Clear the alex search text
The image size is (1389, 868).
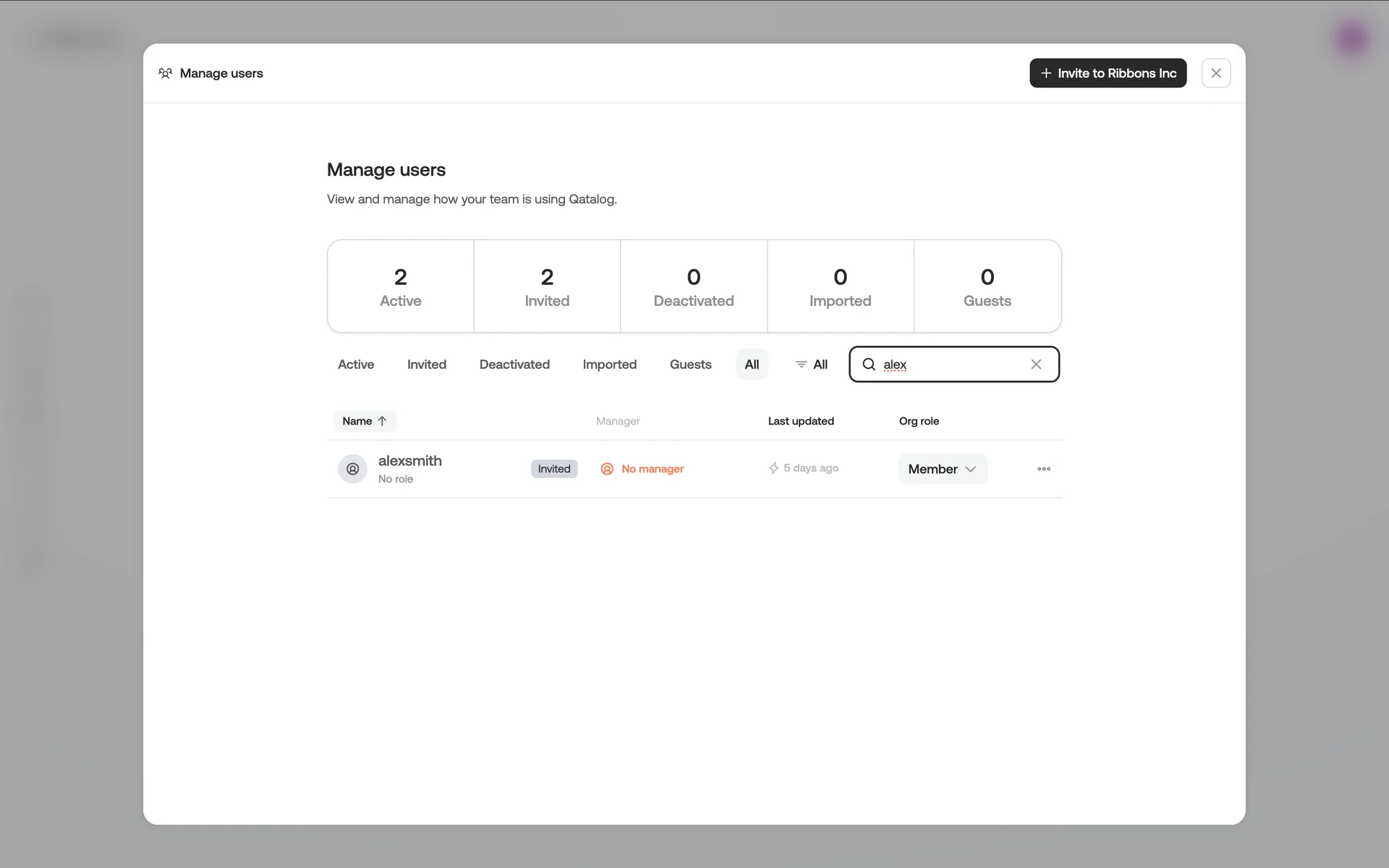1036,365
